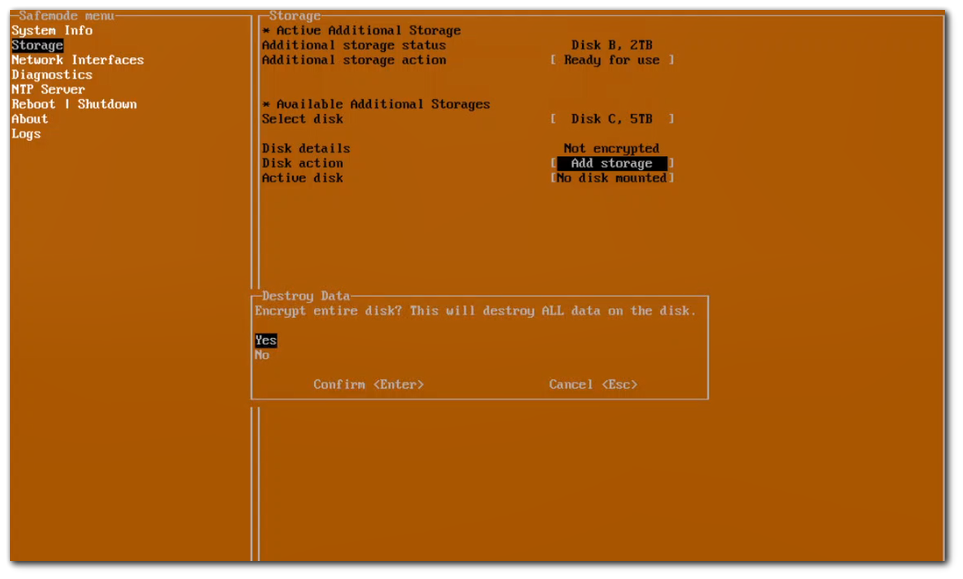Viewport: 963px width, 579px height.
Task: Open System Info in Safemode menu
Action: (52, 31)
